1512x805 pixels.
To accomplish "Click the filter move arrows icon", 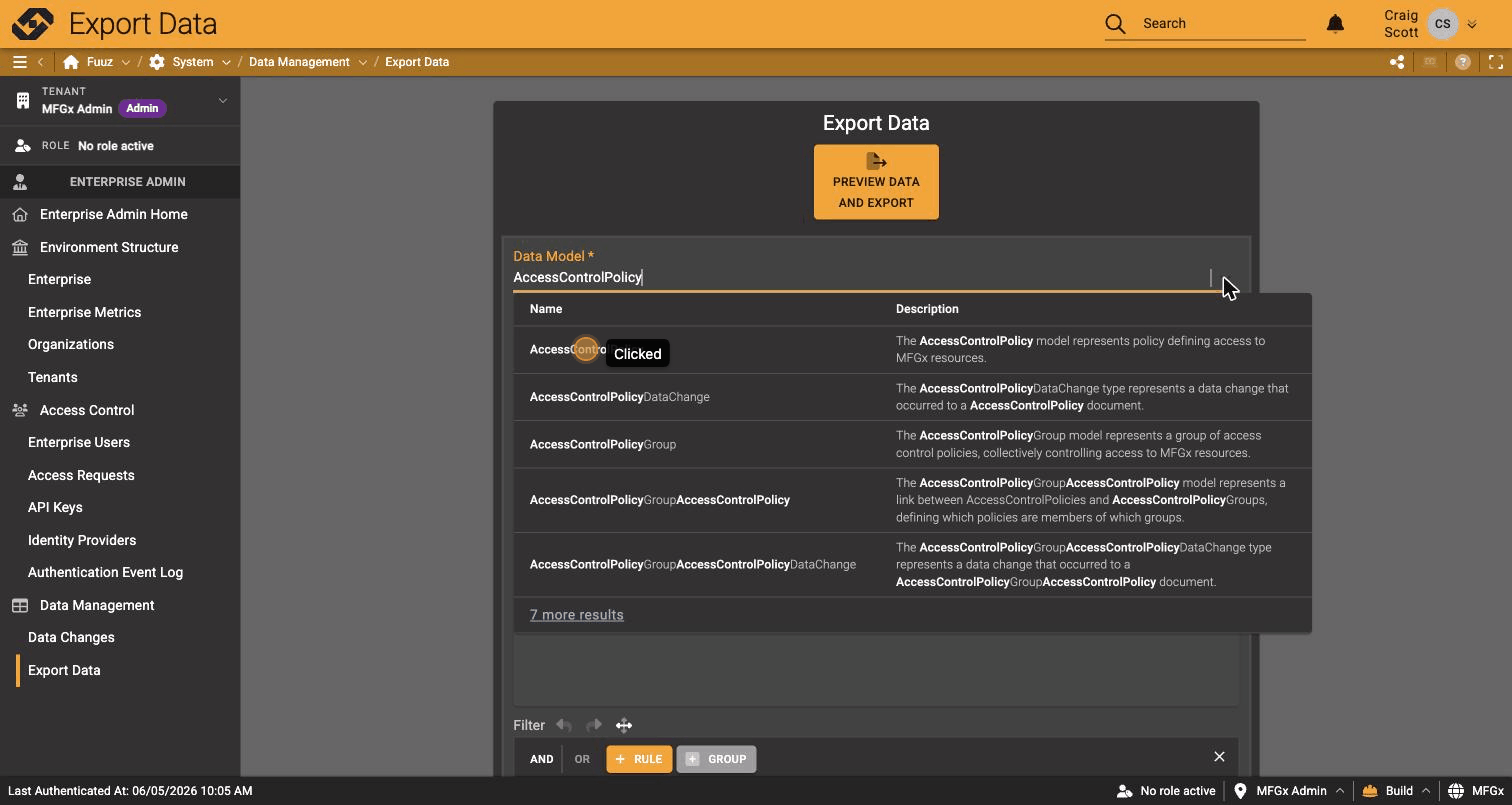I will (x=624, y=725).
